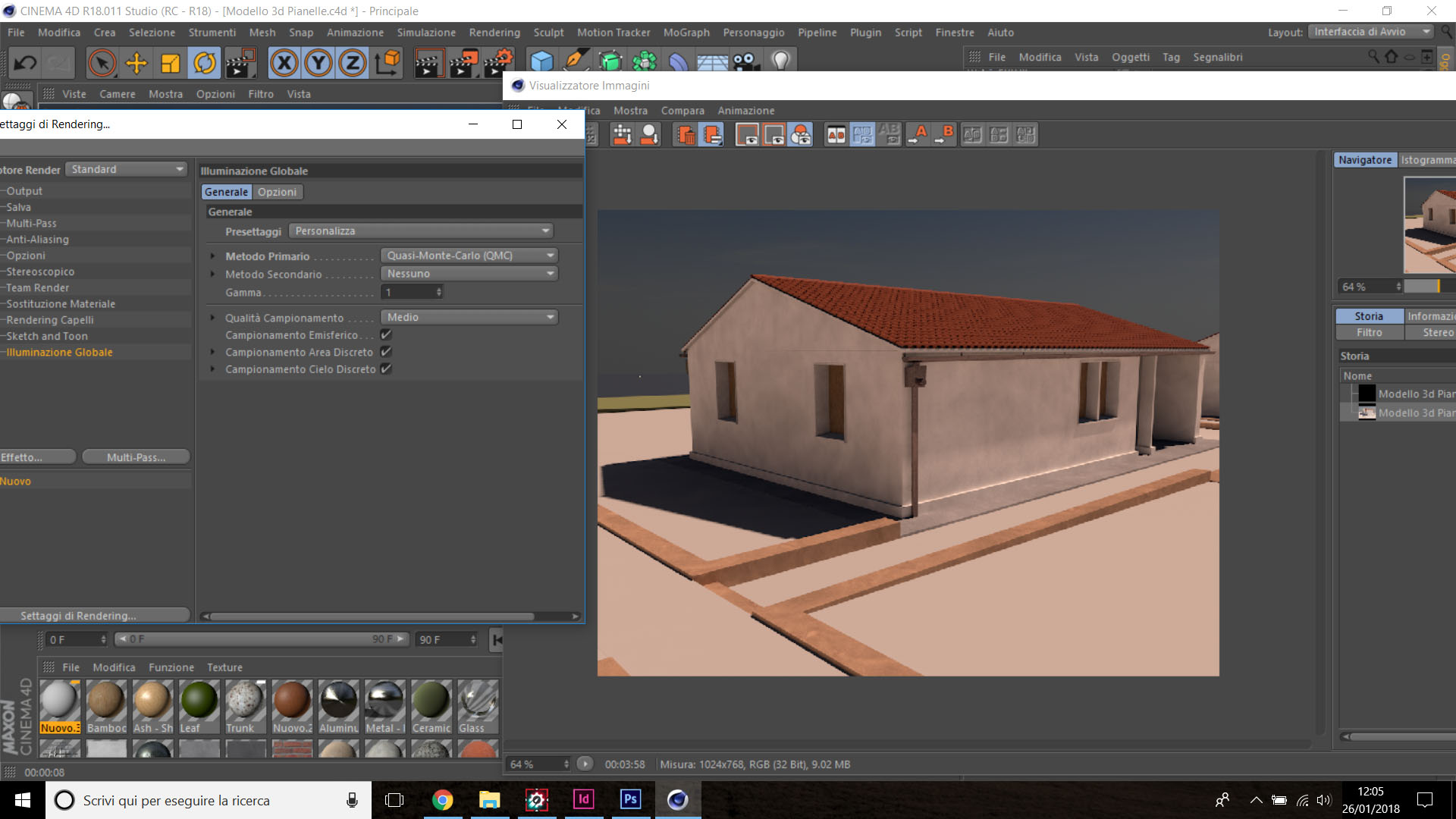The image size is (1456, 819).
Task: Select Anti-Aliasing in render settings list
Action: coord(38,240)
